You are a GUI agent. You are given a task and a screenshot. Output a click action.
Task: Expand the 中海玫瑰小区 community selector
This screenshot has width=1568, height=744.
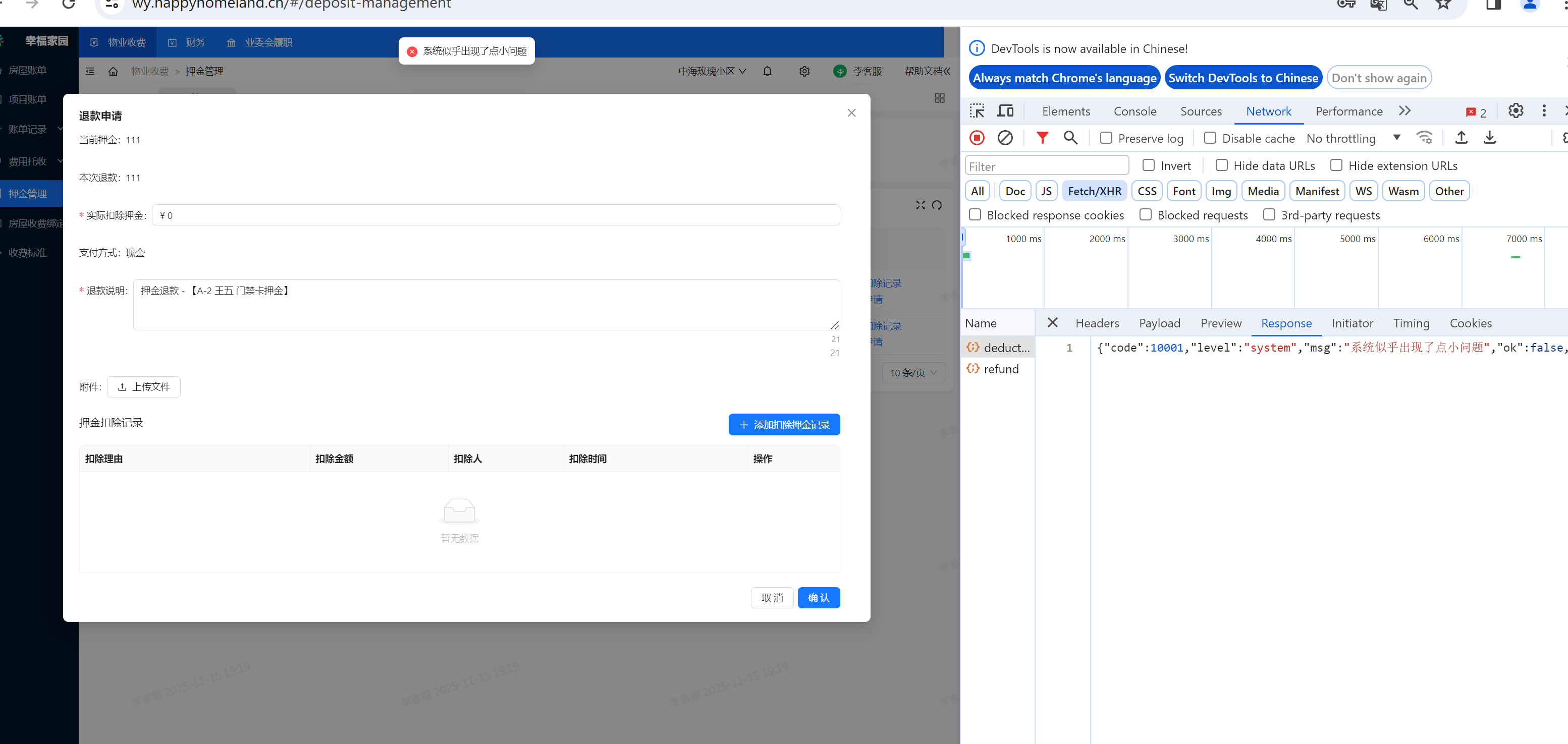pos(712,71)
